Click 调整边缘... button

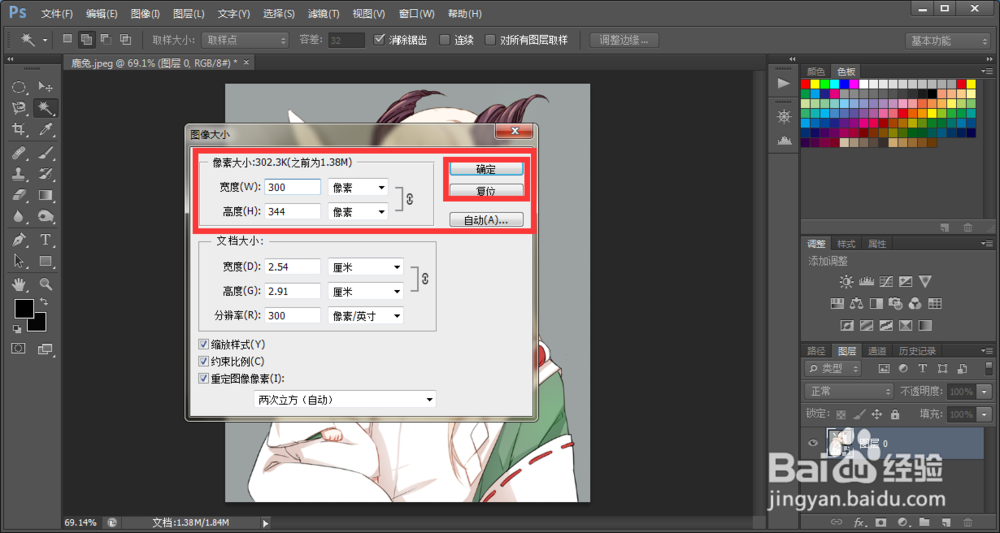point(624,40)
